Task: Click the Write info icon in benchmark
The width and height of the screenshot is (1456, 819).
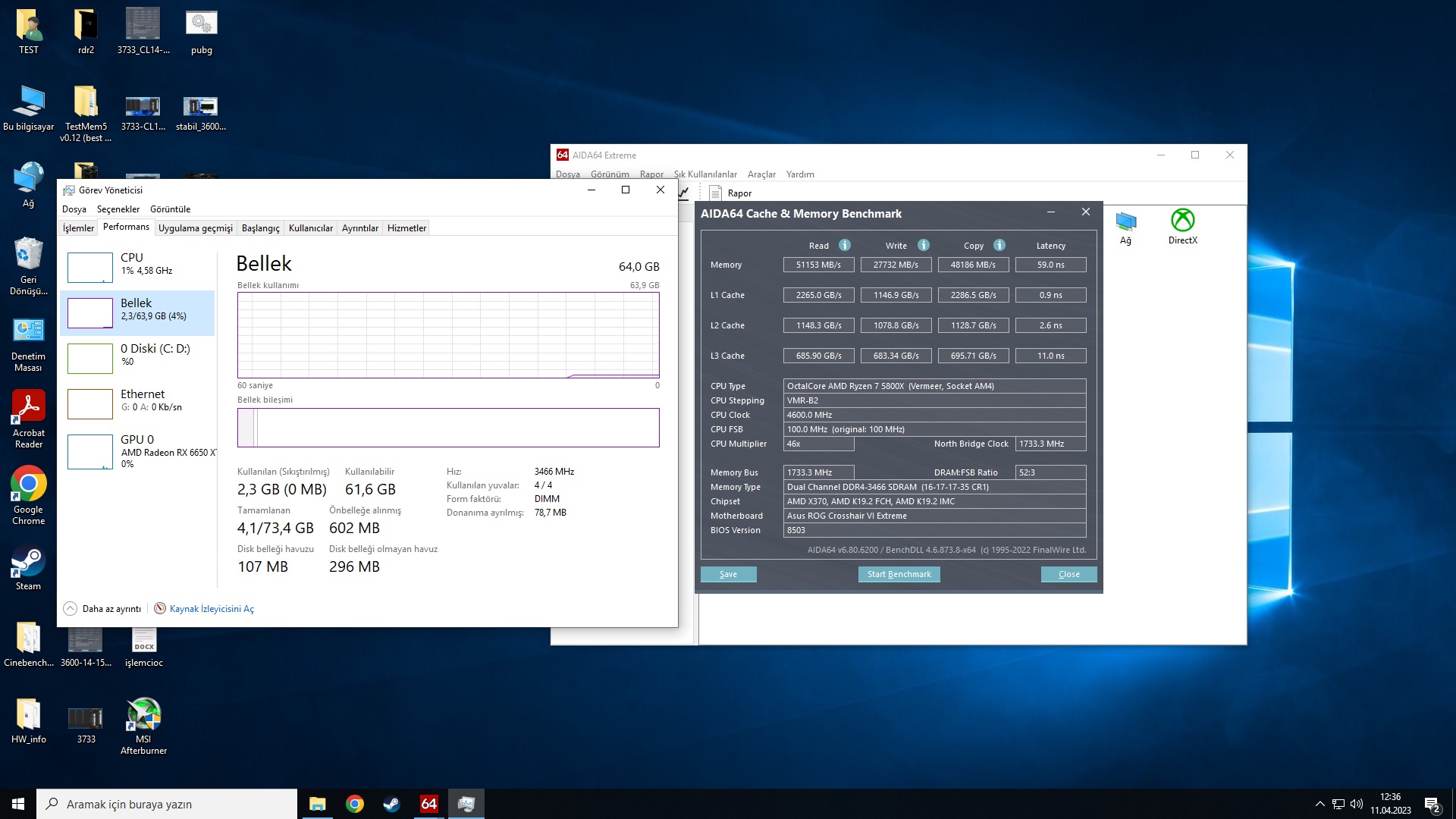Action: click(x=924, y=245)
